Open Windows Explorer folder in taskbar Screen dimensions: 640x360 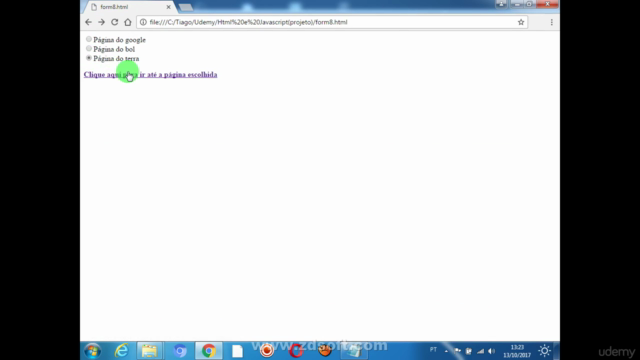tap(149, 351)
